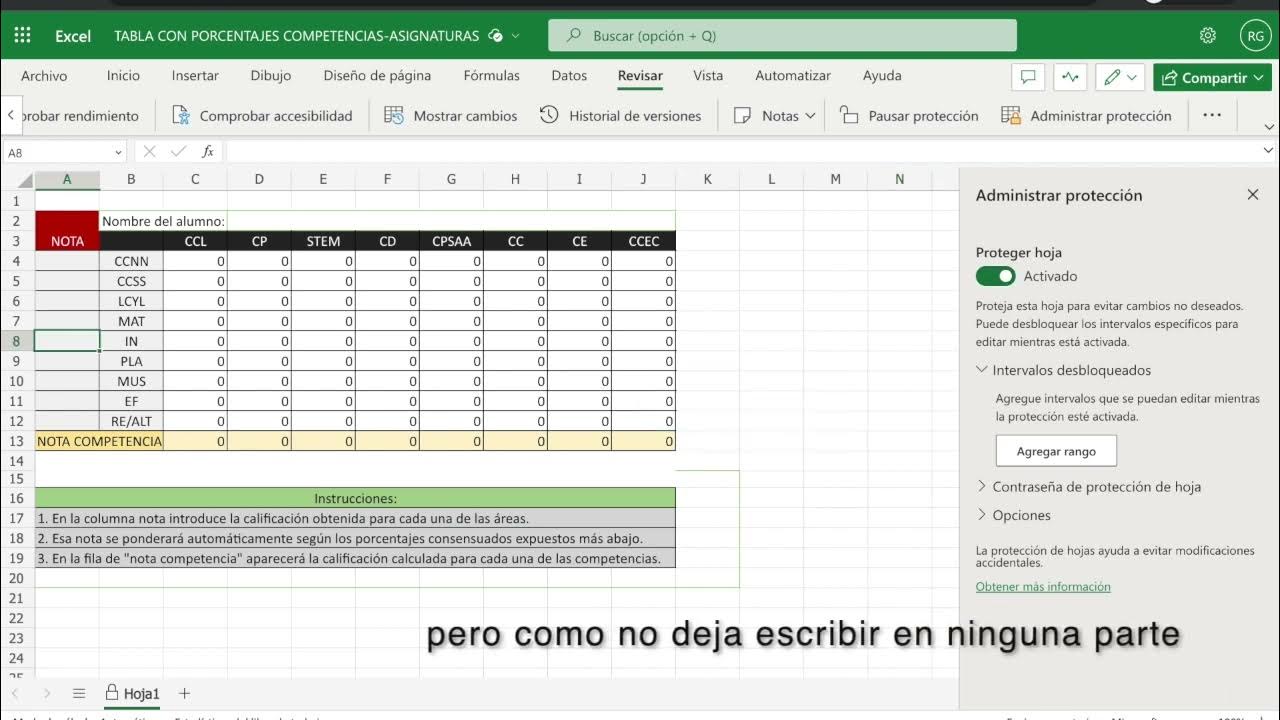This screenshot has width=1280, height=720.
Task: Open the file title dropdown chevron
Action: pos(516,36)
